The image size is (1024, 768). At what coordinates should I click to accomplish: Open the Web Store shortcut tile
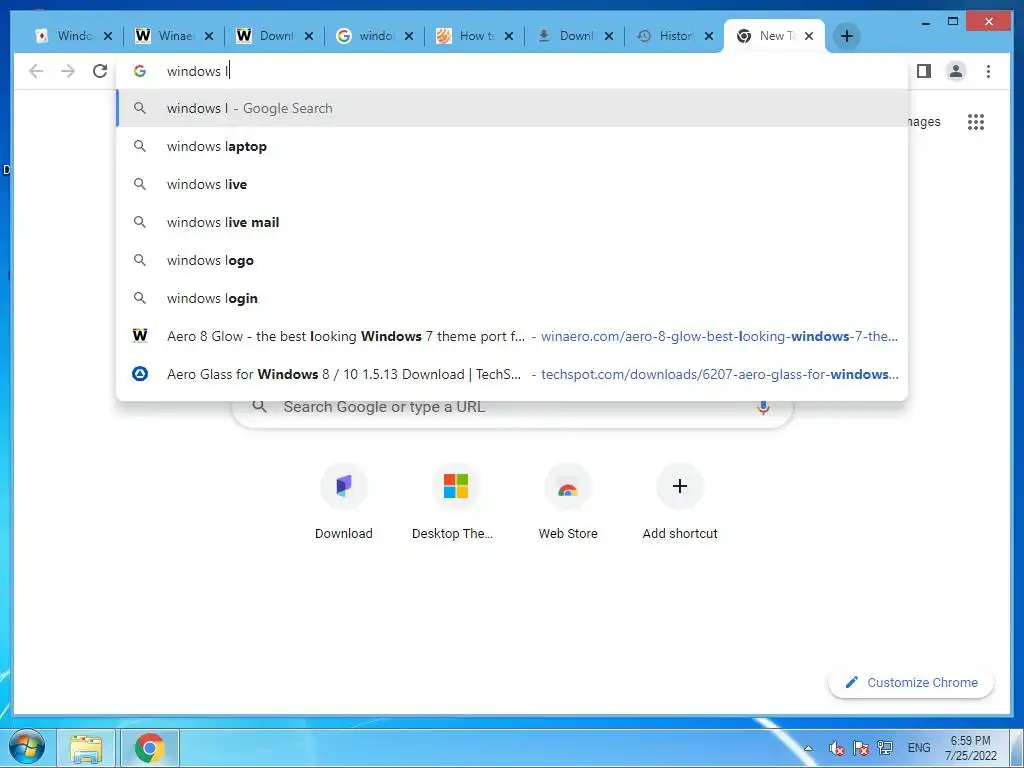(x=568, y=502)
